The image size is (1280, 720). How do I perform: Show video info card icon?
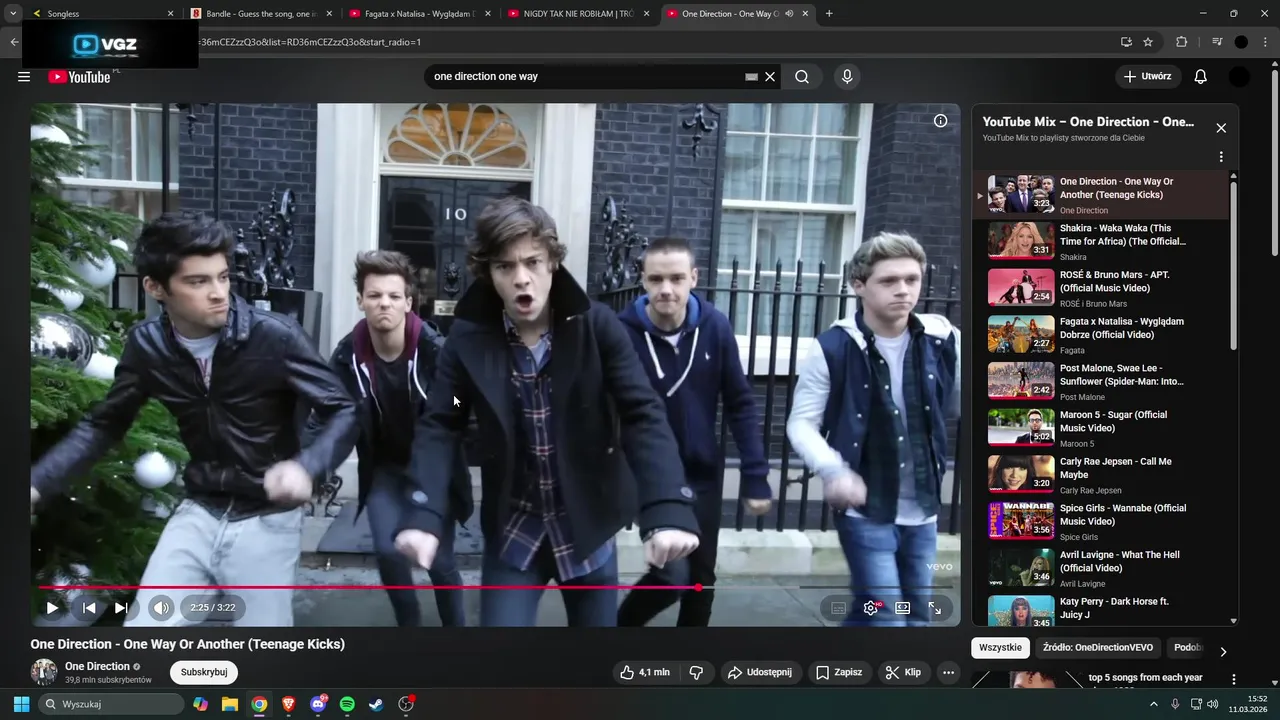tap(940, 121)
